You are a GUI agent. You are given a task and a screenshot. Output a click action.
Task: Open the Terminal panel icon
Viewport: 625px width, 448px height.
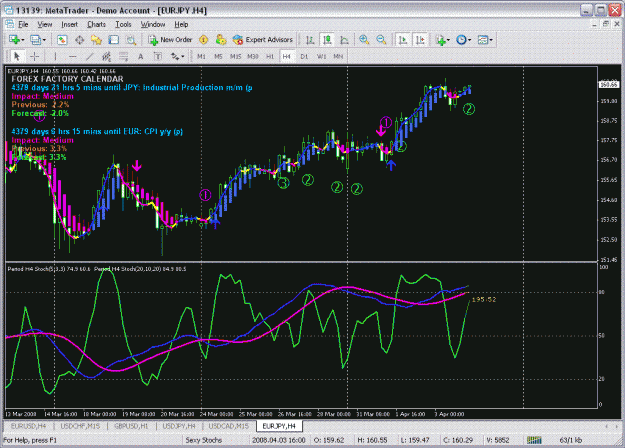pyautogui.click(x=114, y=40)
